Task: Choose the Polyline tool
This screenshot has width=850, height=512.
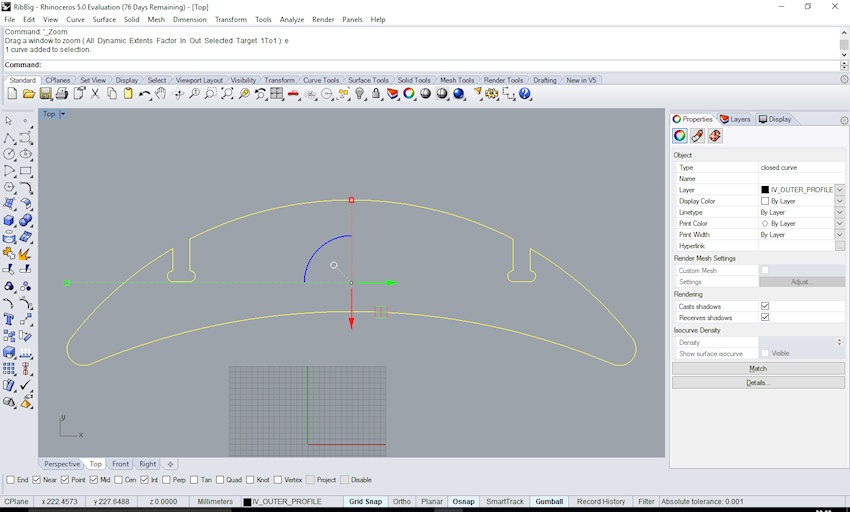Action: (x=9, y=138)
